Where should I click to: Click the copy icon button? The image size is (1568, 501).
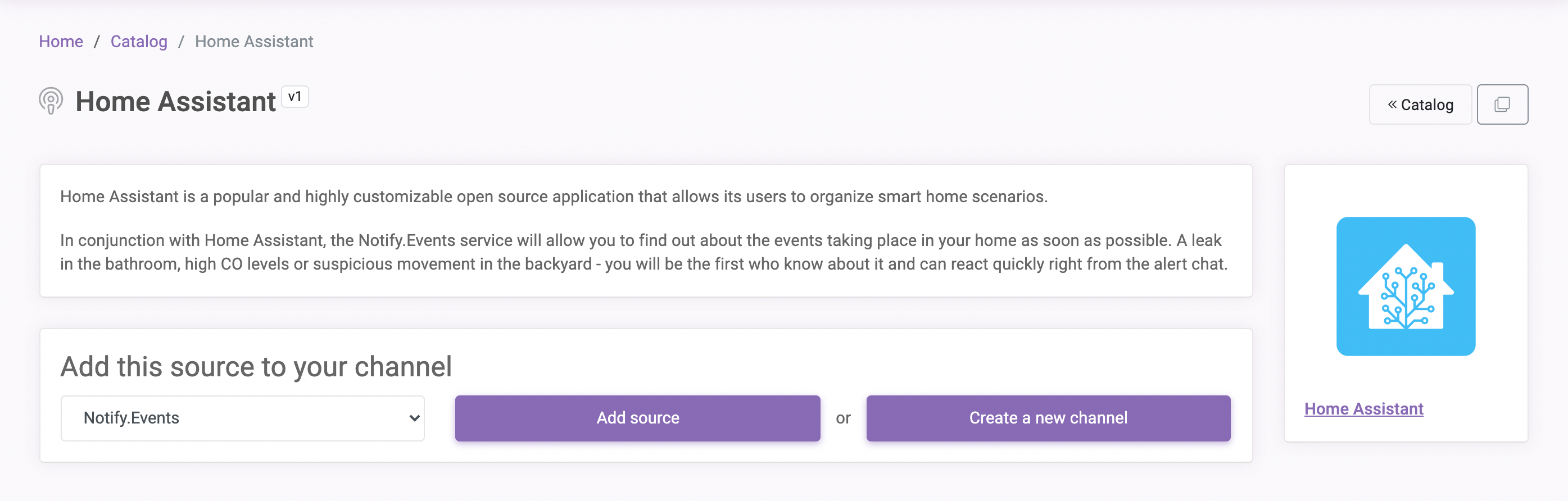pyautogui.click(x=1502, y=104)
